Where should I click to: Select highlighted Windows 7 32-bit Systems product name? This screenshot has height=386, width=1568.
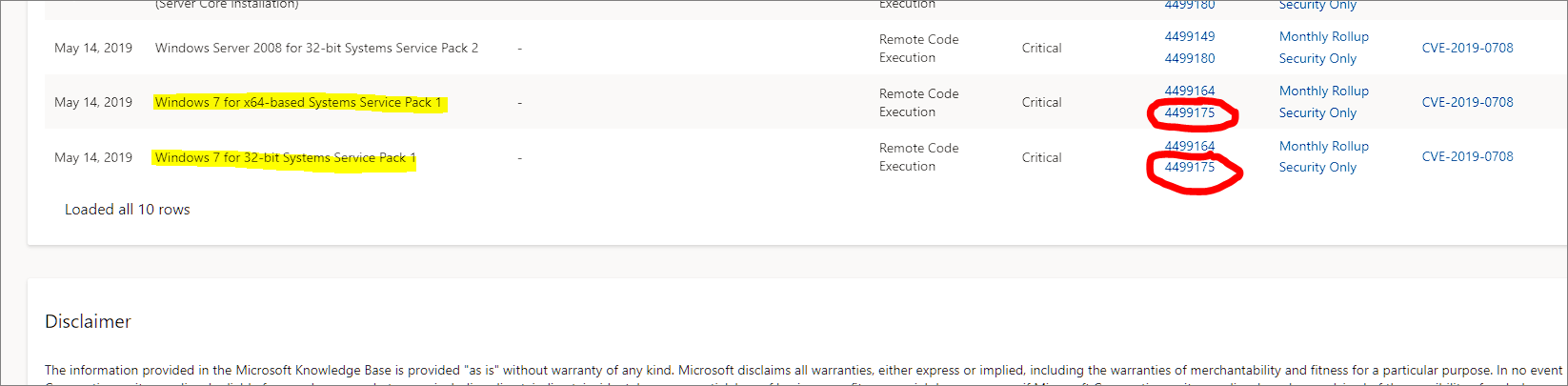click(x=285, y=158)
